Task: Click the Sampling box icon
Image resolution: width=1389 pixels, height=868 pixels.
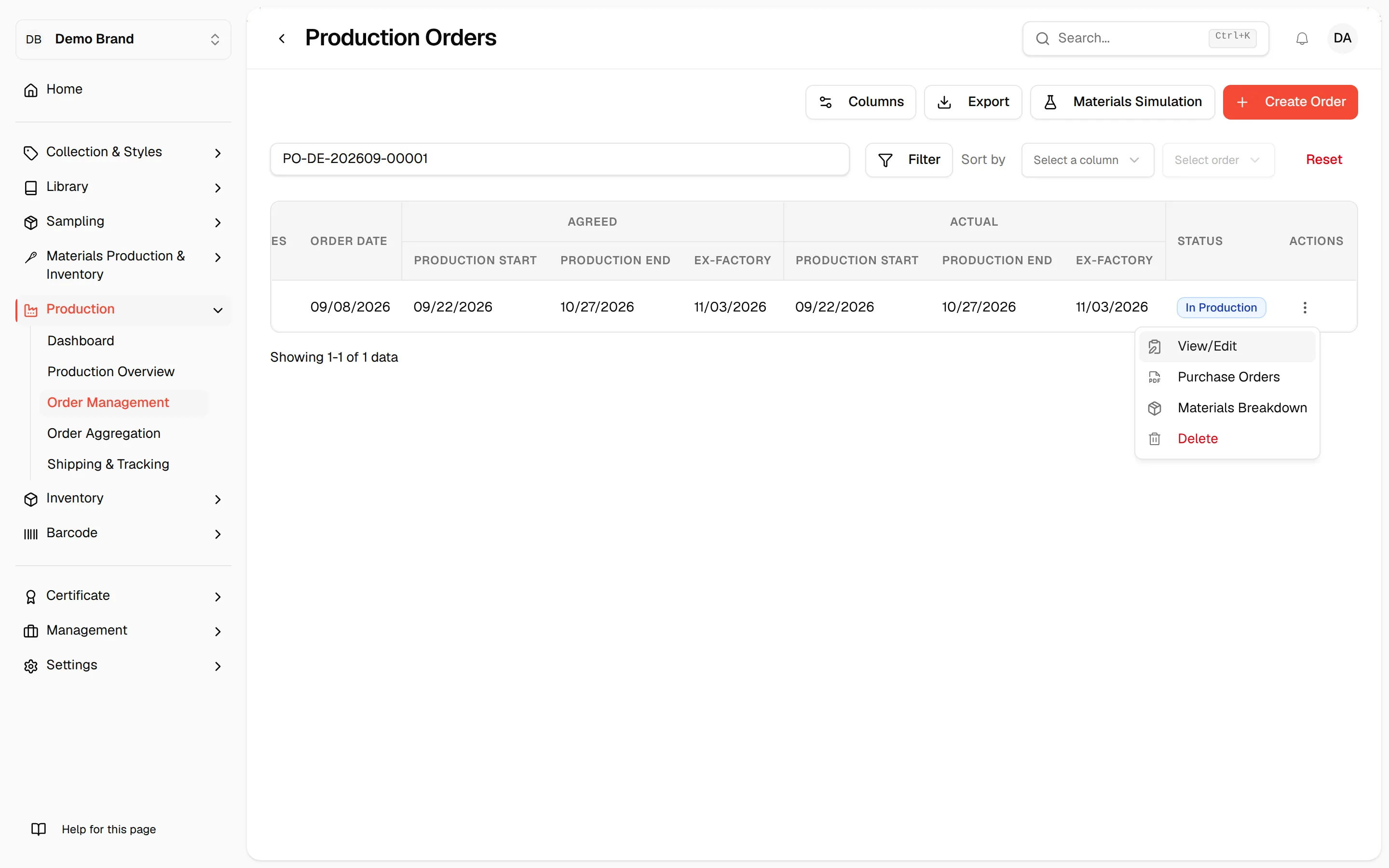Action: click(x=31, y=222)
